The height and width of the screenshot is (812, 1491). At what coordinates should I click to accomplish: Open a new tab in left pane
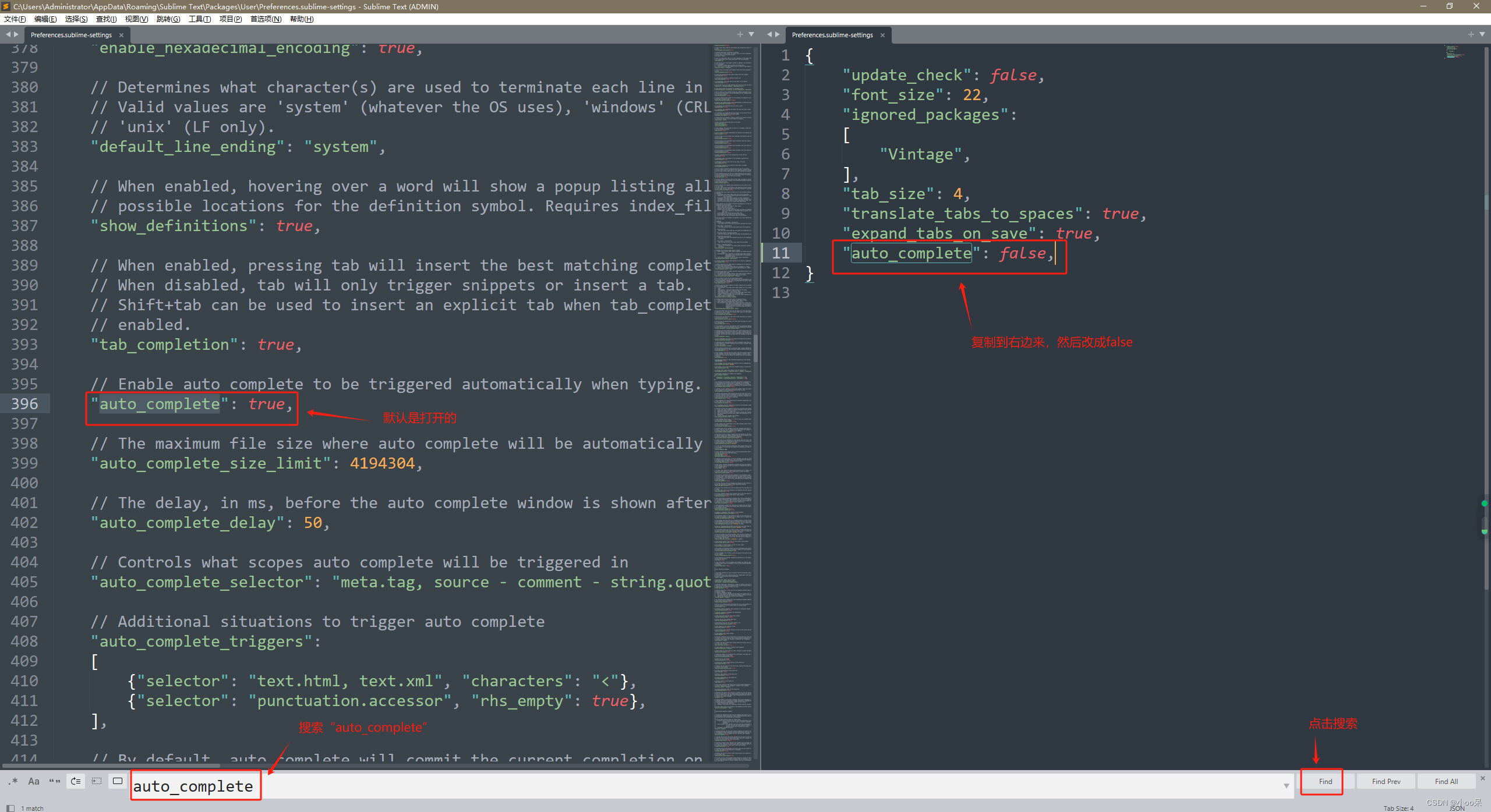coord(740,34)
